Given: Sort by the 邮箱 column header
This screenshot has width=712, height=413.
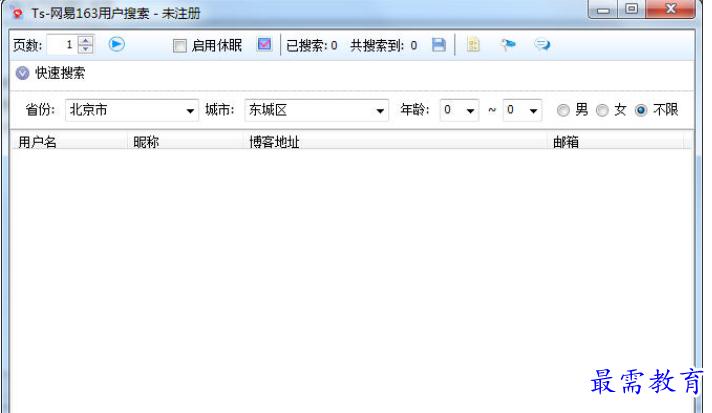Looking at the screenshot, I should (x=615, y=142).
